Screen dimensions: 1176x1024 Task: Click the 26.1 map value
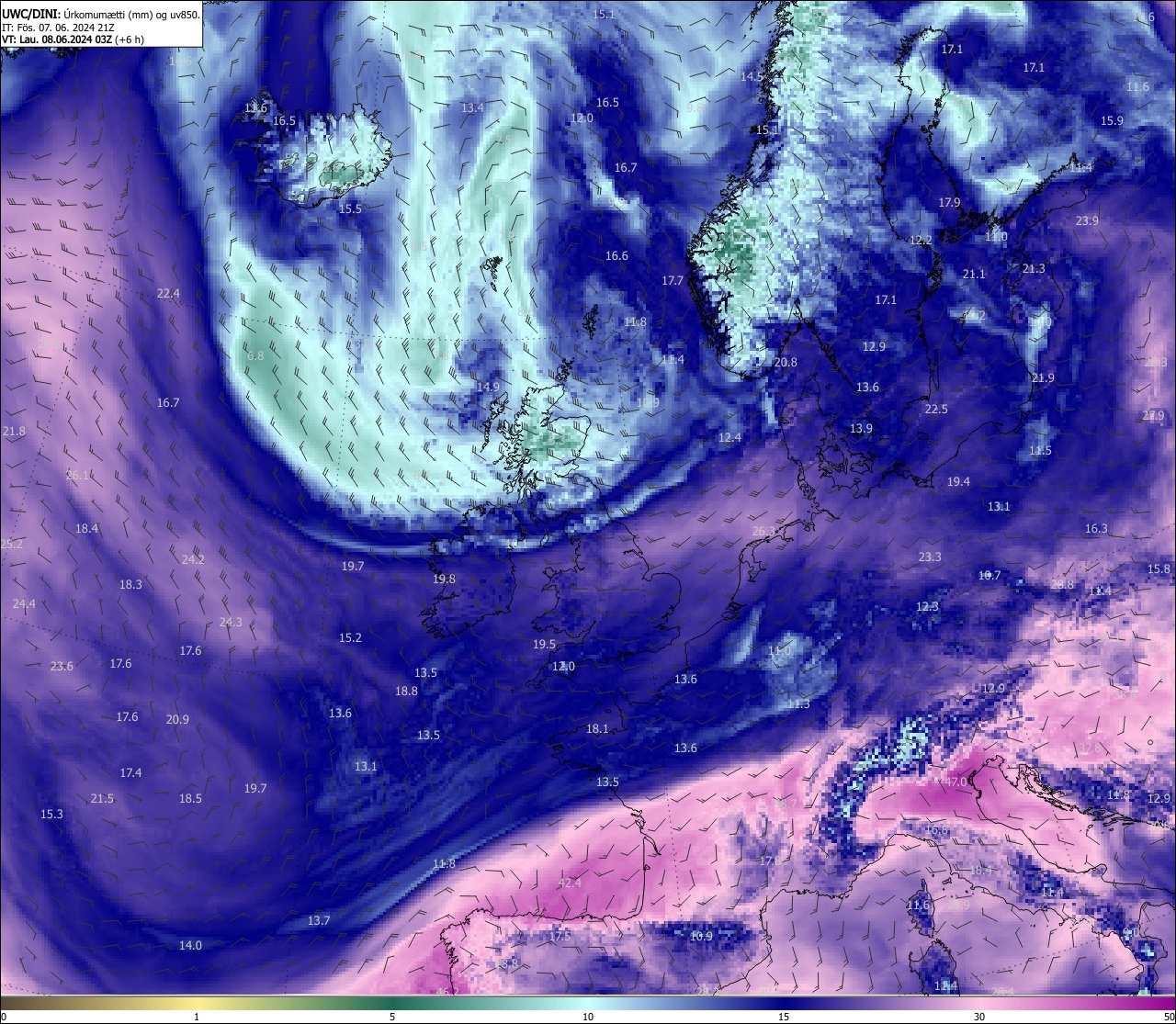(78, 476)
